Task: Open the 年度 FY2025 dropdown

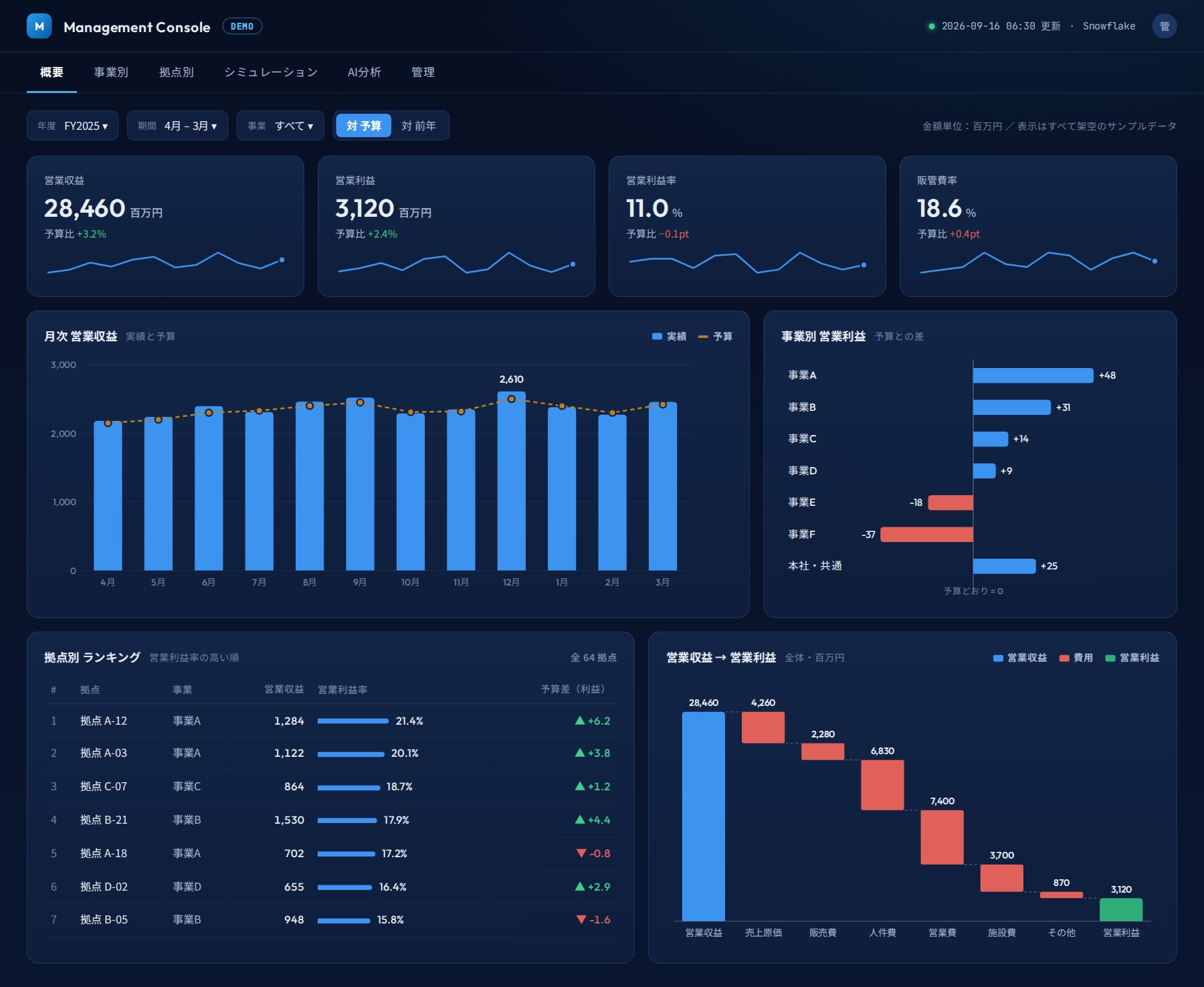Action: tap(73, 126)
